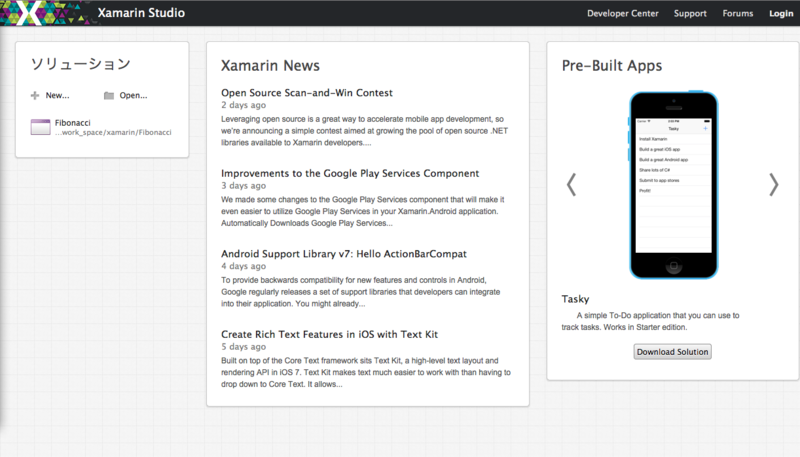Click the '4 days ago' date text
800x457 pixels.
pos(243,266)
